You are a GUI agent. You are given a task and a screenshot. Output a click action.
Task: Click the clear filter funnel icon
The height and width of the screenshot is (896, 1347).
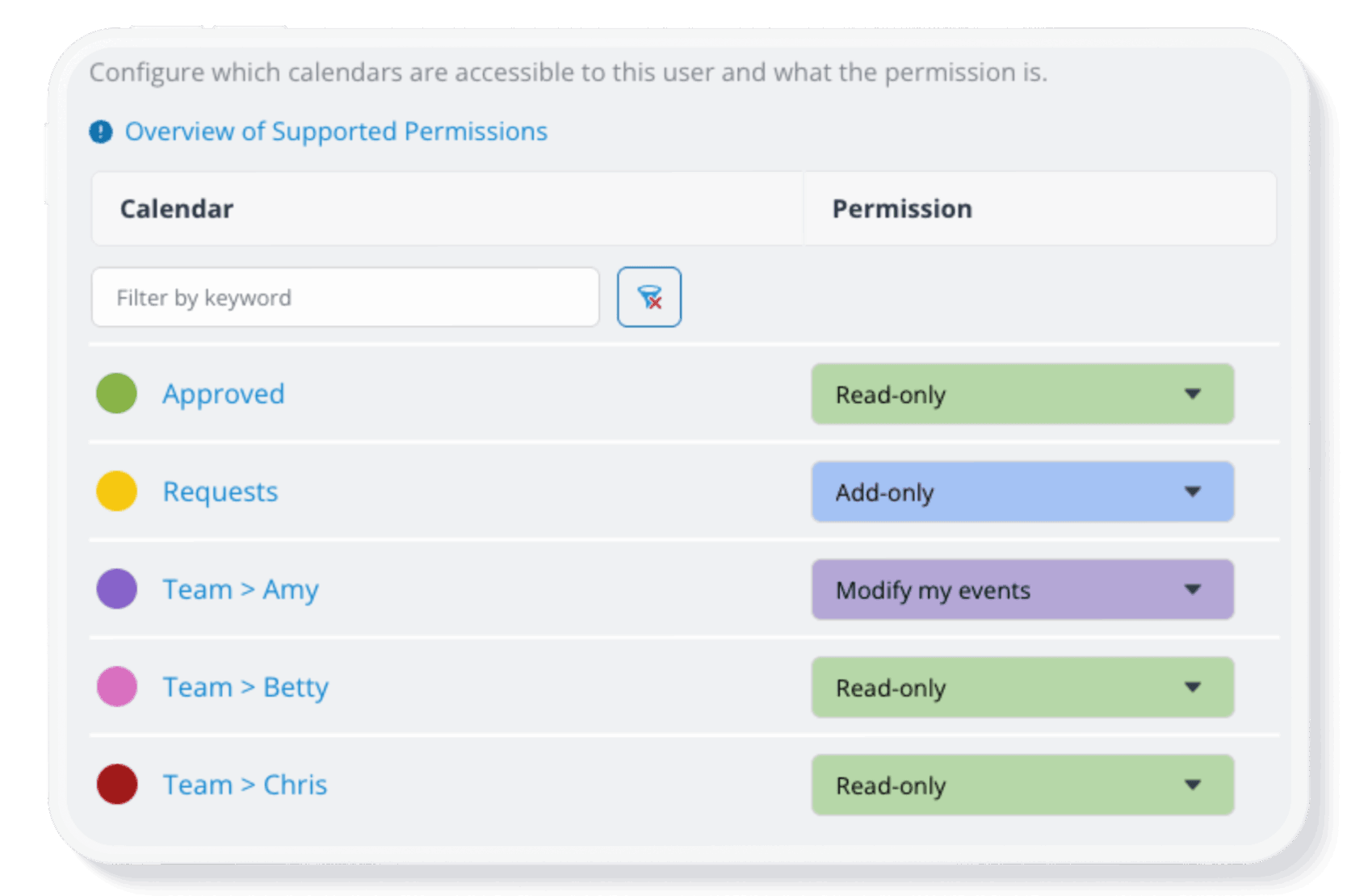[649, 297]
